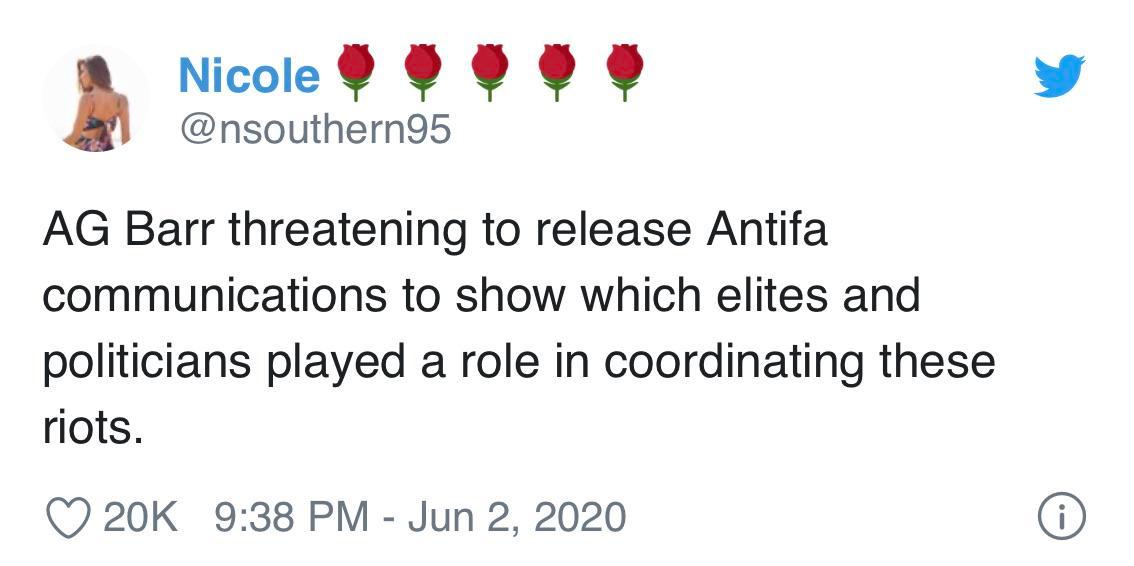Like the tweet with the heart icon
1134x566 pixels.
click(x=68, y=517)
